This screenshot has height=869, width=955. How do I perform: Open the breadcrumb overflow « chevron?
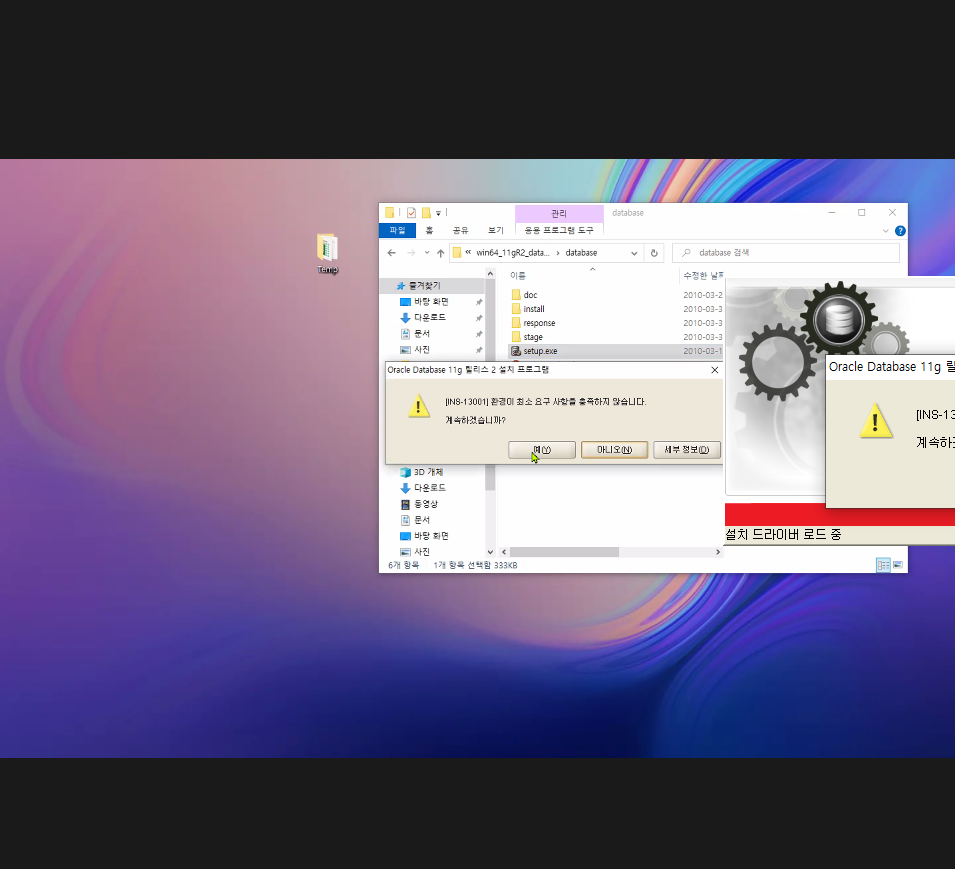tap(468, 252)
